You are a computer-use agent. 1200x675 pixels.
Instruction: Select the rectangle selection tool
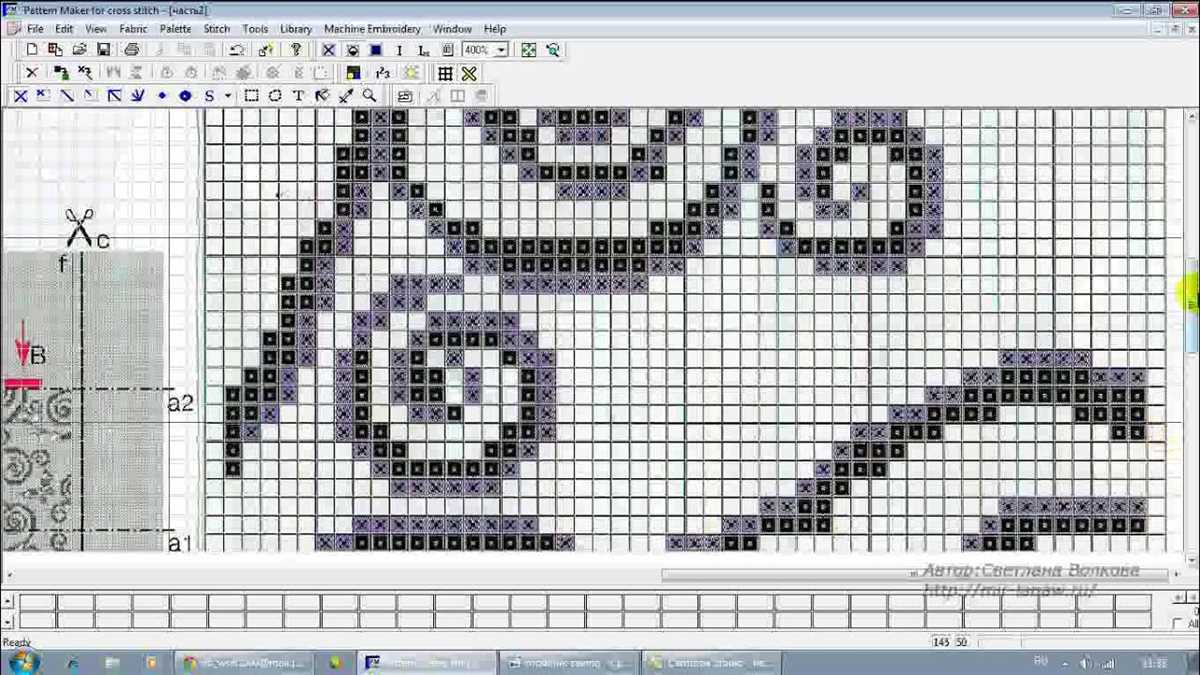coord(251,96)
